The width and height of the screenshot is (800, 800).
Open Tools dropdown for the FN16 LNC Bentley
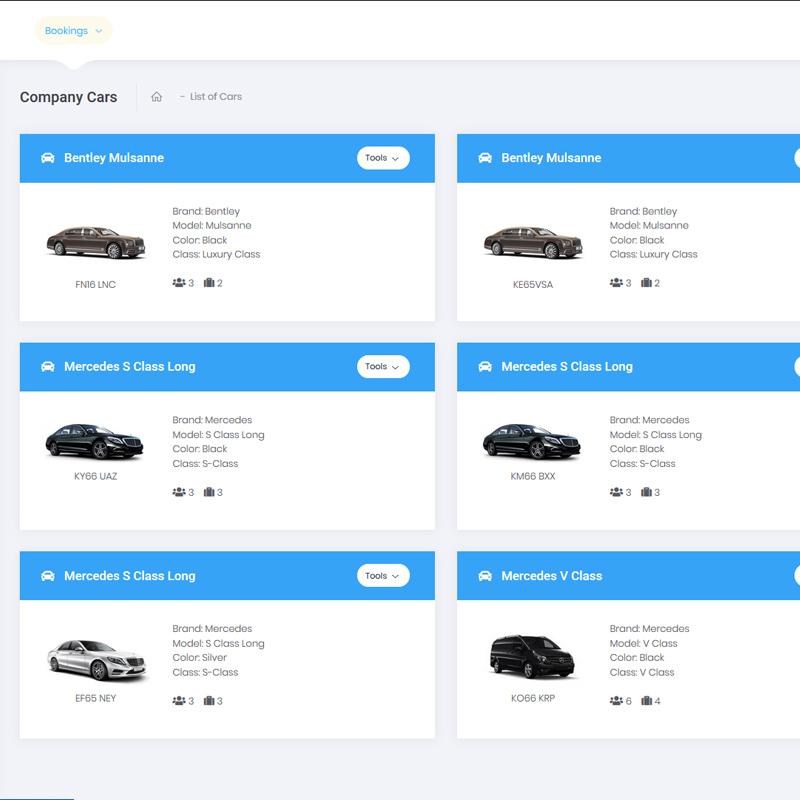click(x=383, y=158)
